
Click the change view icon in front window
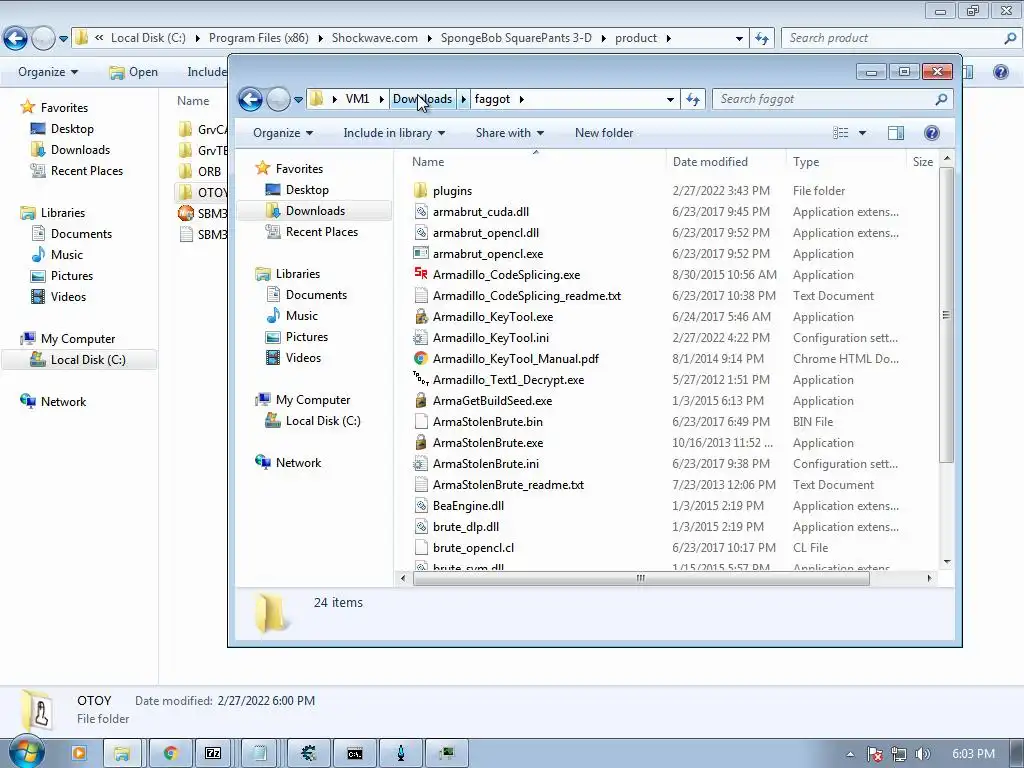coord(840,133)
